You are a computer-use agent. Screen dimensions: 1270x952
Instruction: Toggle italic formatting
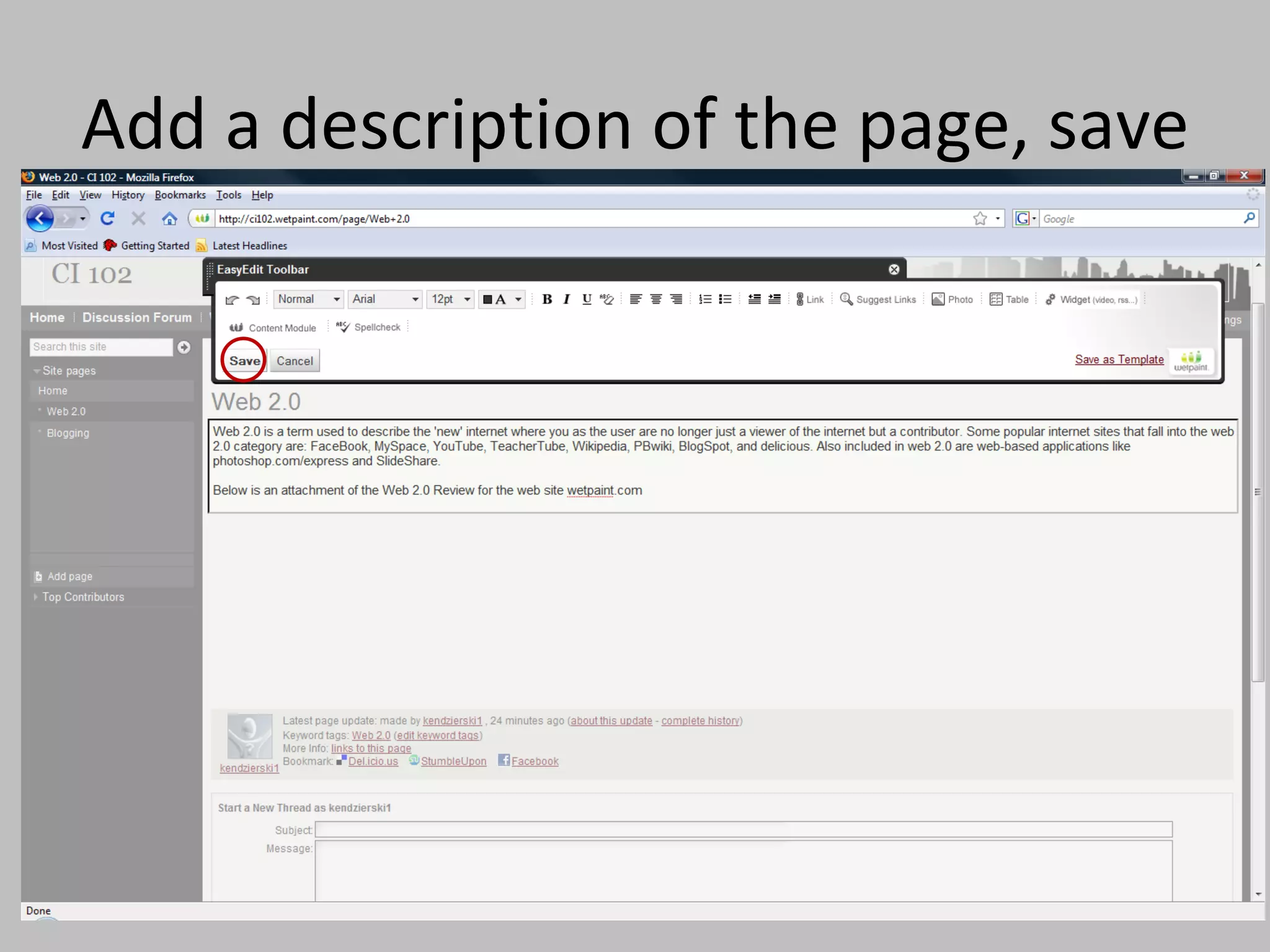pyautogui.click(x=566, y=299)
